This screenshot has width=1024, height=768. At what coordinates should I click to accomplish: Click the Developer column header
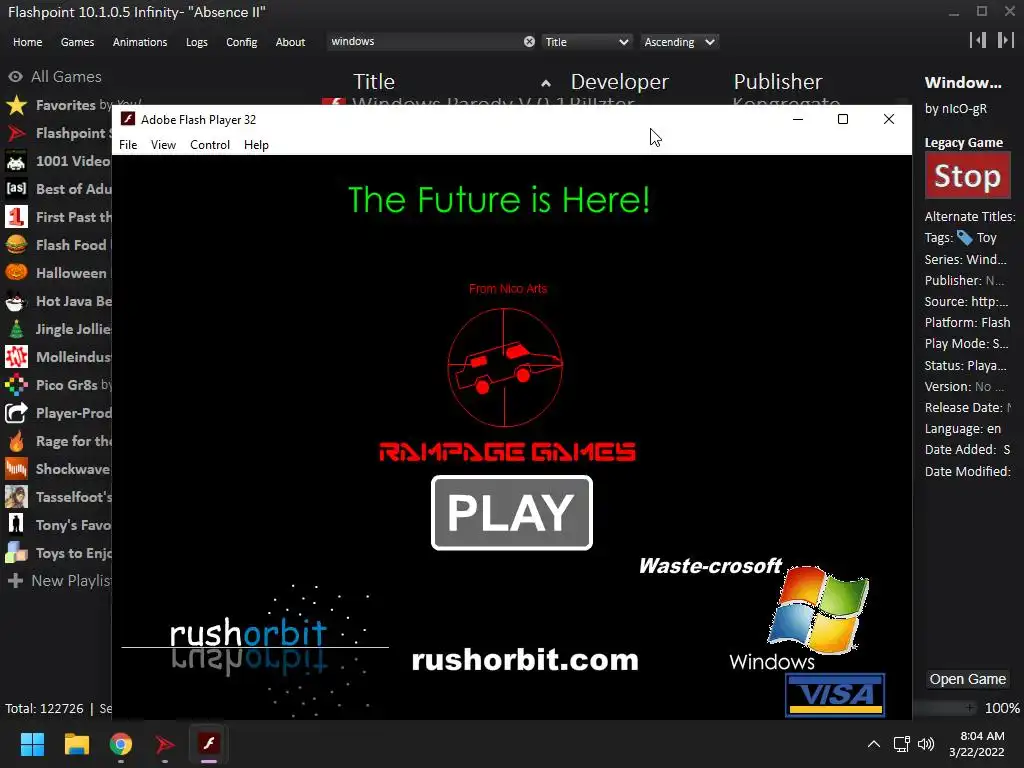pos(620,82)
